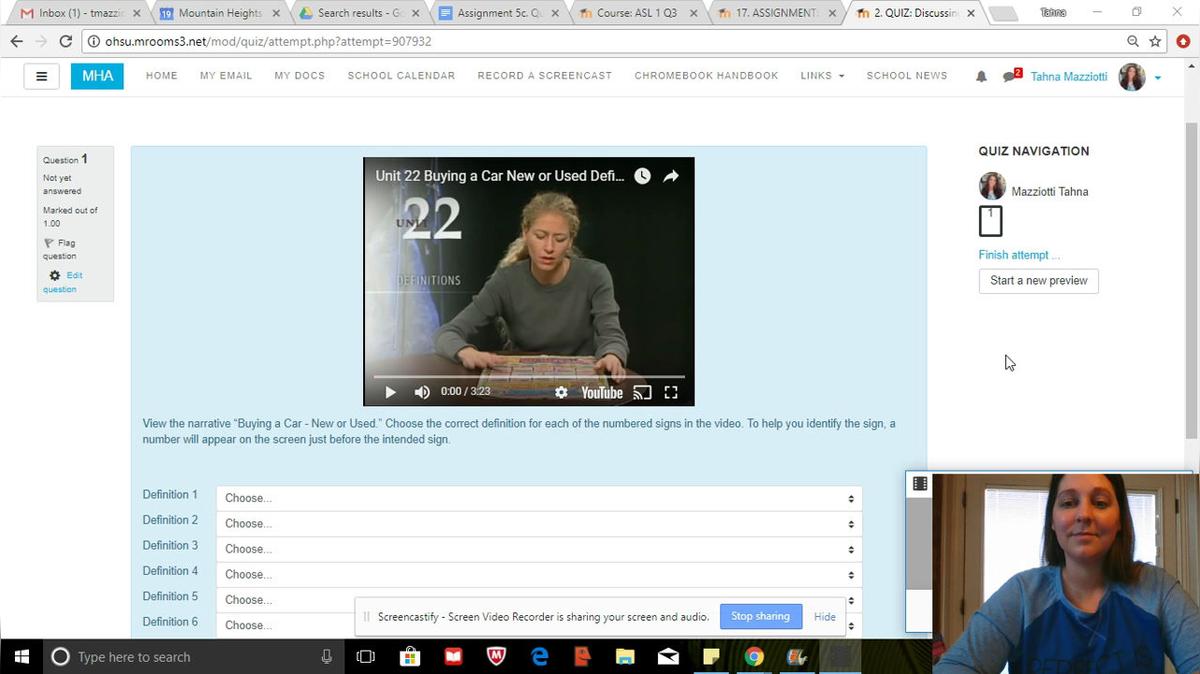Play the YouTube video
This screenshot has width=1200, height=674.
pyautogui.click(x=390, y=392)
